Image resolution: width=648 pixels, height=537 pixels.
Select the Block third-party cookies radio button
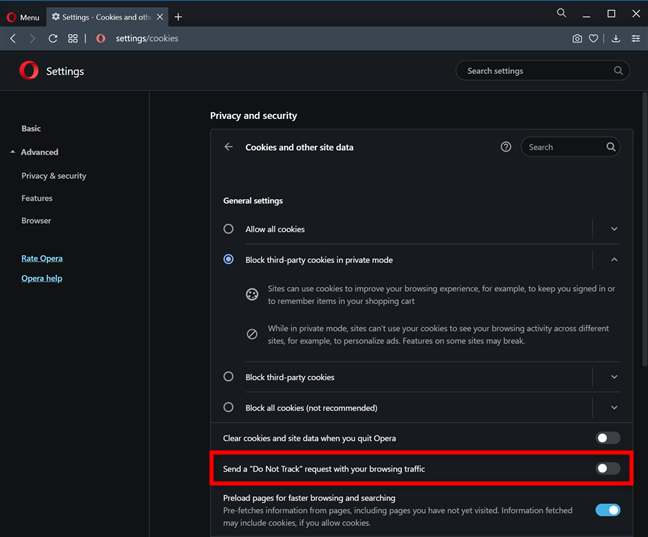tap(229, 377)
